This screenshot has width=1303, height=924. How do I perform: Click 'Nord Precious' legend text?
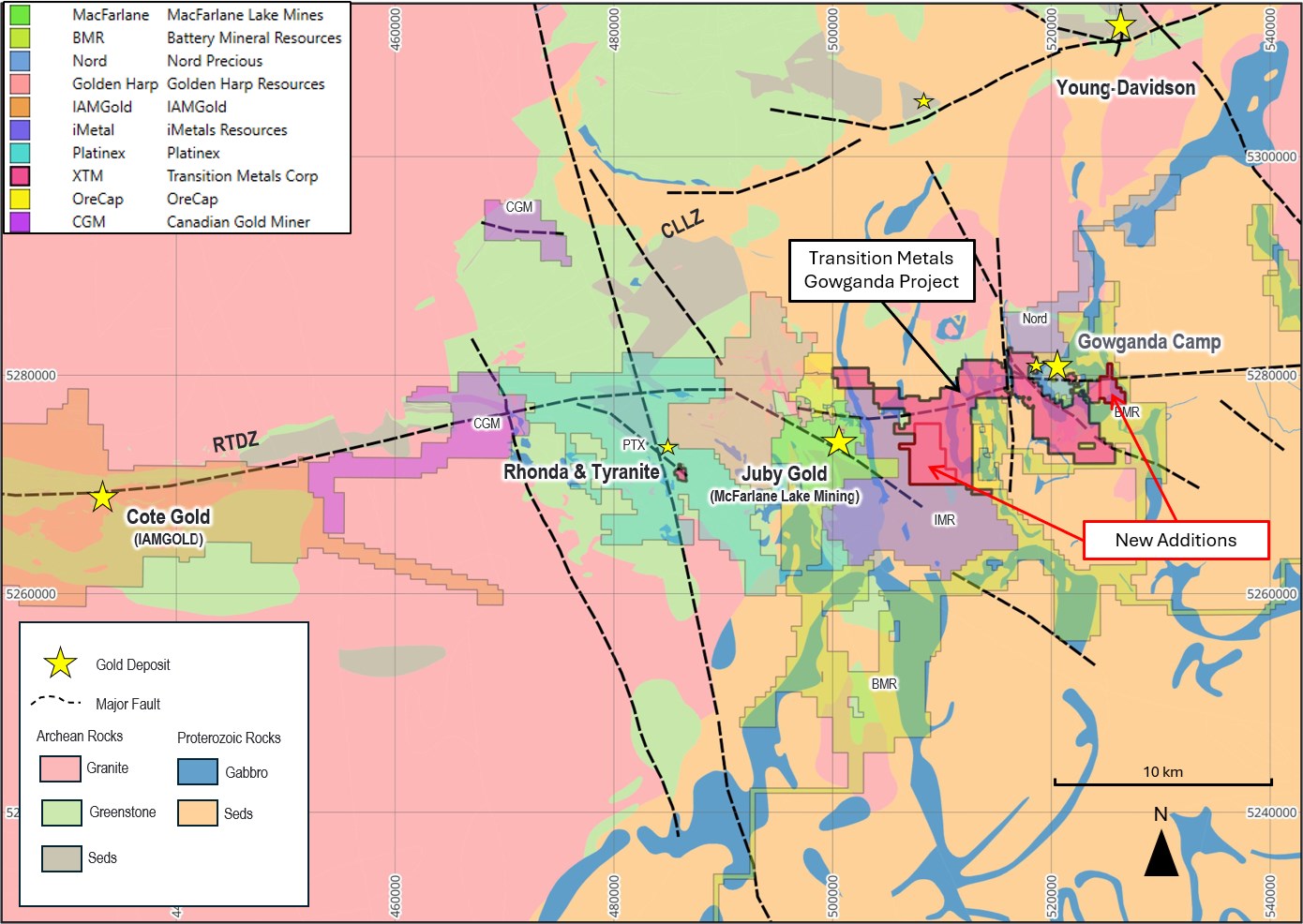click(215, 61)
